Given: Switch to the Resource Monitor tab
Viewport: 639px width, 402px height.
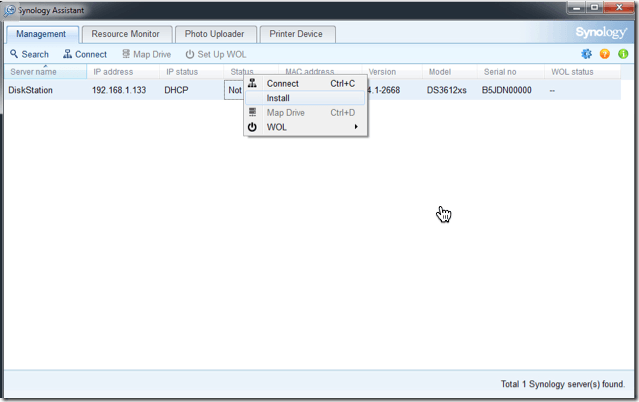Looking at the screenshot, I should tap(126, 34).
